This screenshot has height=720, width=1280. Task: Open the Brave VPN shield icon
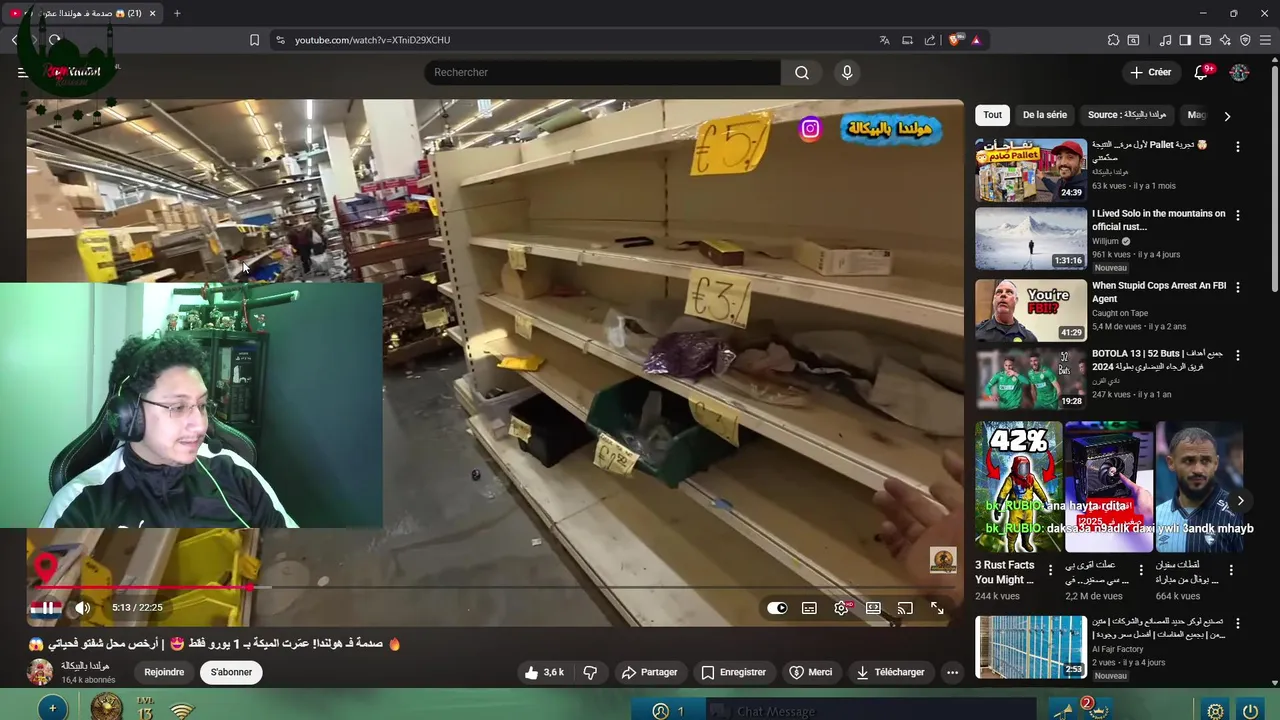pos(1245,40)
